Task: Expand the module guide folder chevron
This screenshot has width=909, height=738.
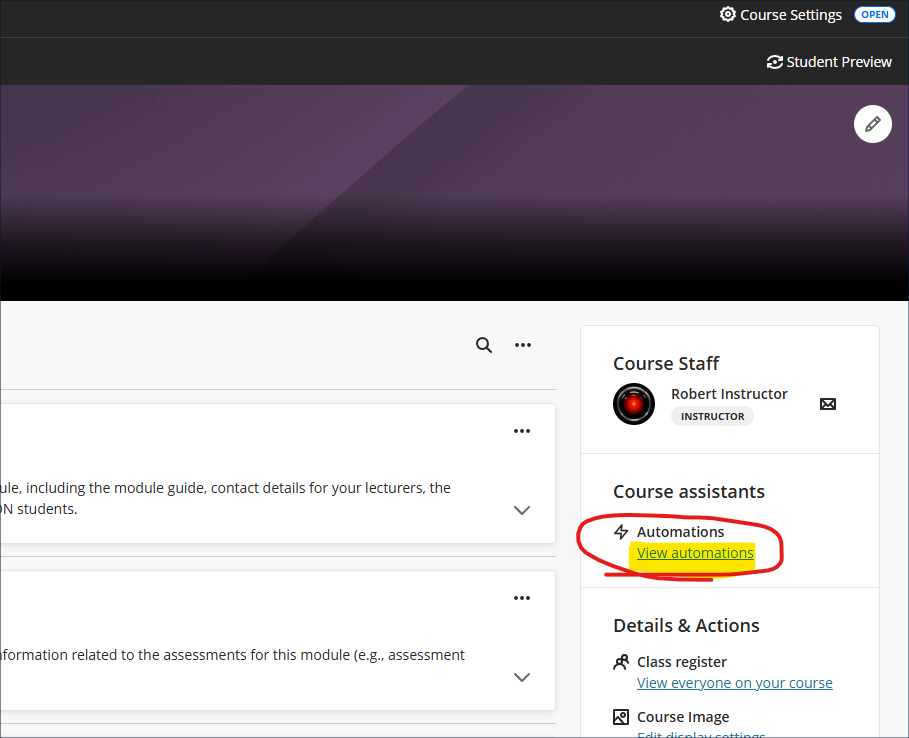Action: 521,510
